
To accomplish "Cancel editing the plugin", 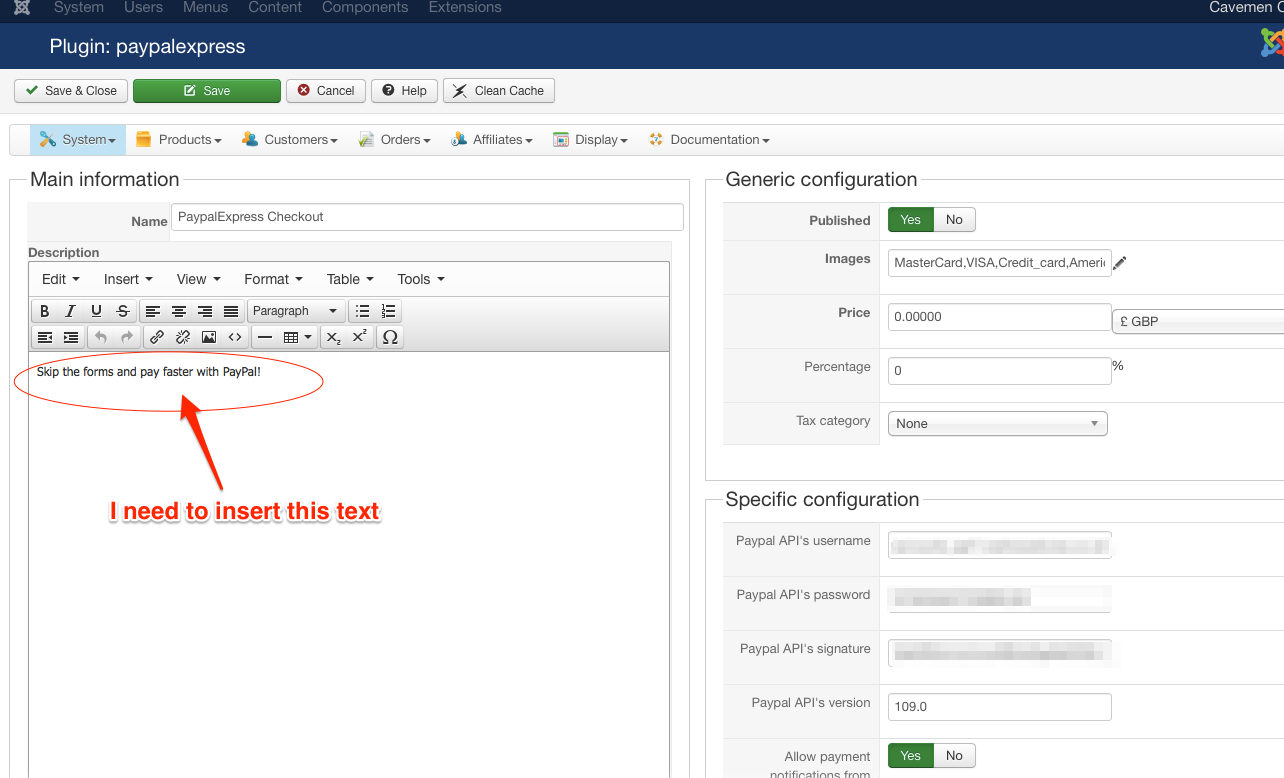I will pos(326,91).
